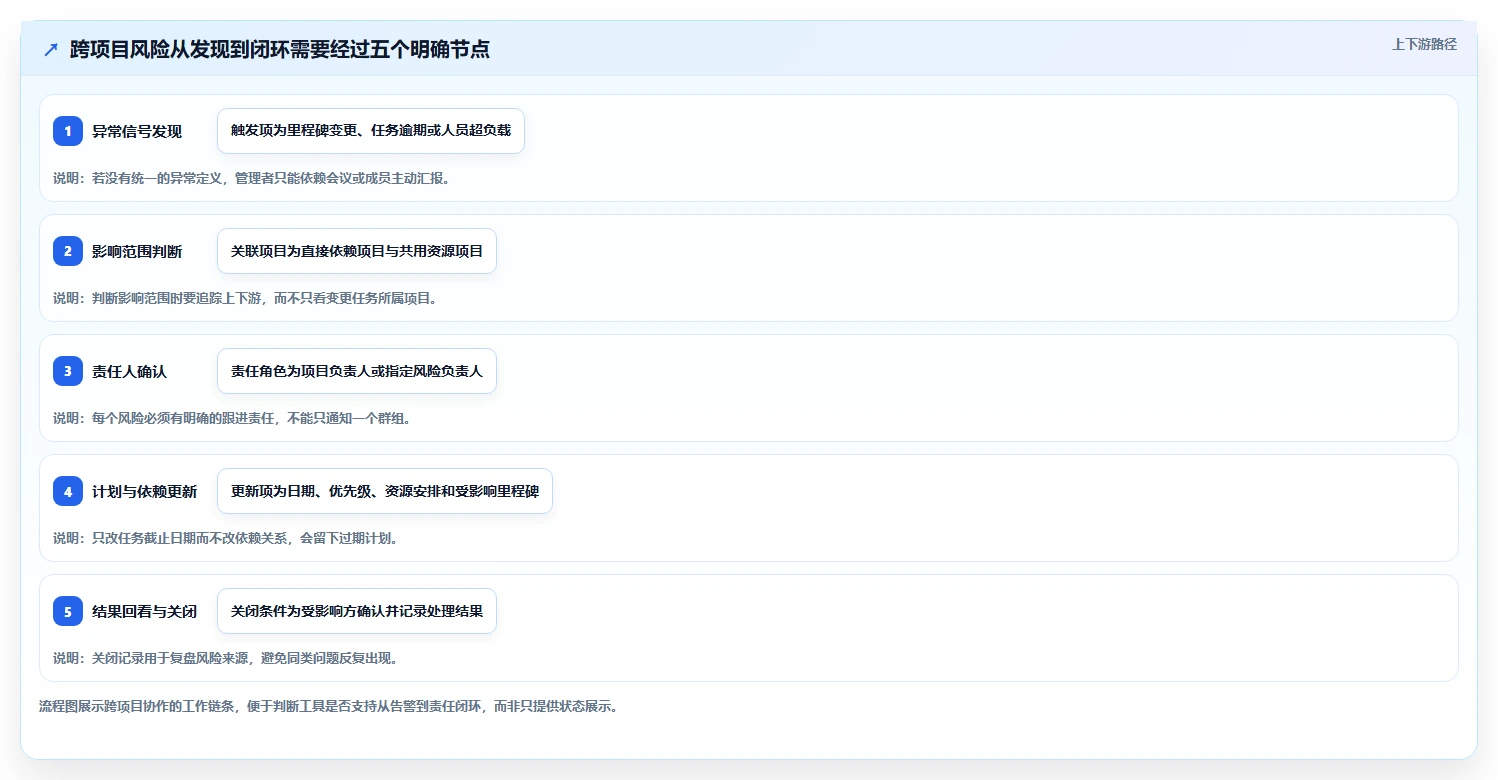Click the note 判断影响范围时要追踪上下游
This screenshot has height=780, width=1498.
tap(245, 298)
